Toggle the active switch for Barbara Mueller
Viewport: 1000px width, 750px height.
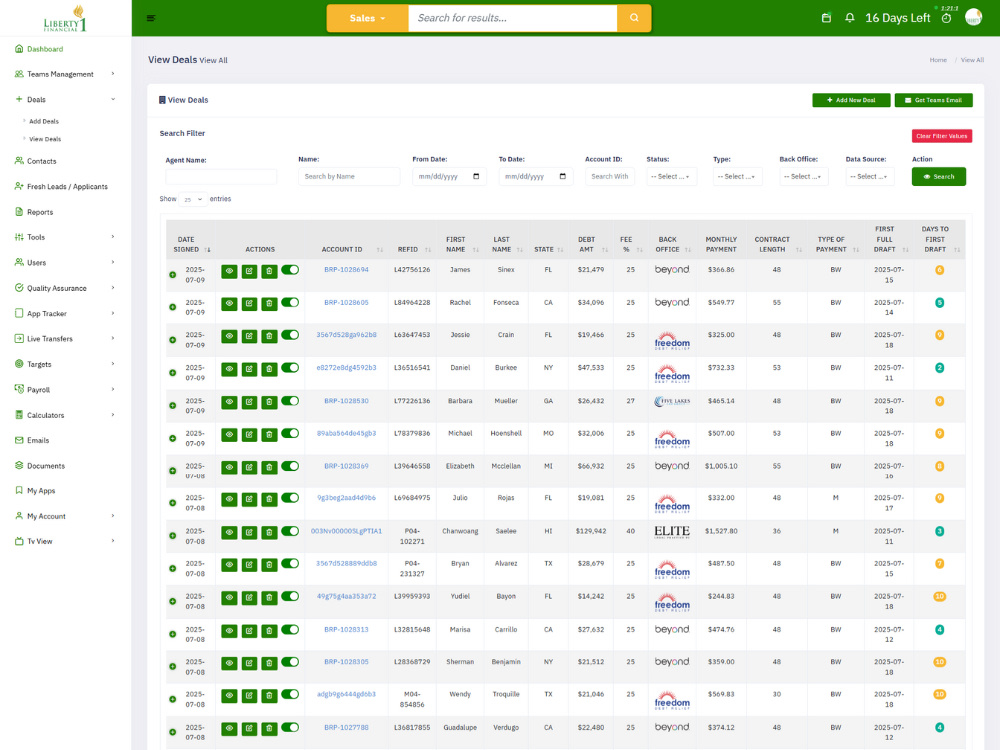pos(290,401)
